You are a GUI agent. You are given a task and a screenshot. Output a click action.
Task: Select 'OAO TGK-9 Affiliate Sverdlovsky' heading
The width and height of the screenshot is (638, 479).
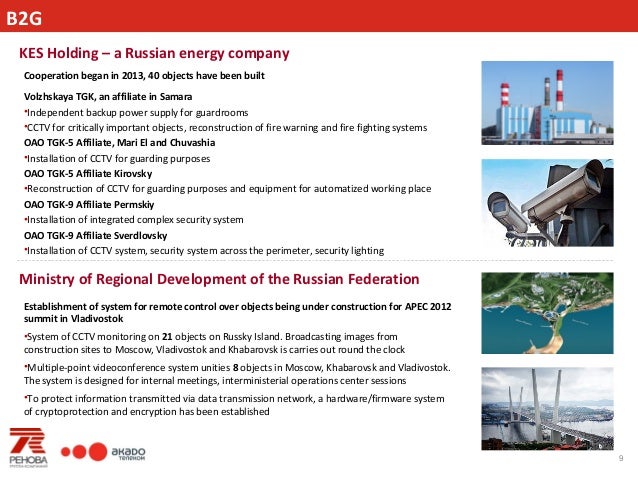tap(96, 236)
